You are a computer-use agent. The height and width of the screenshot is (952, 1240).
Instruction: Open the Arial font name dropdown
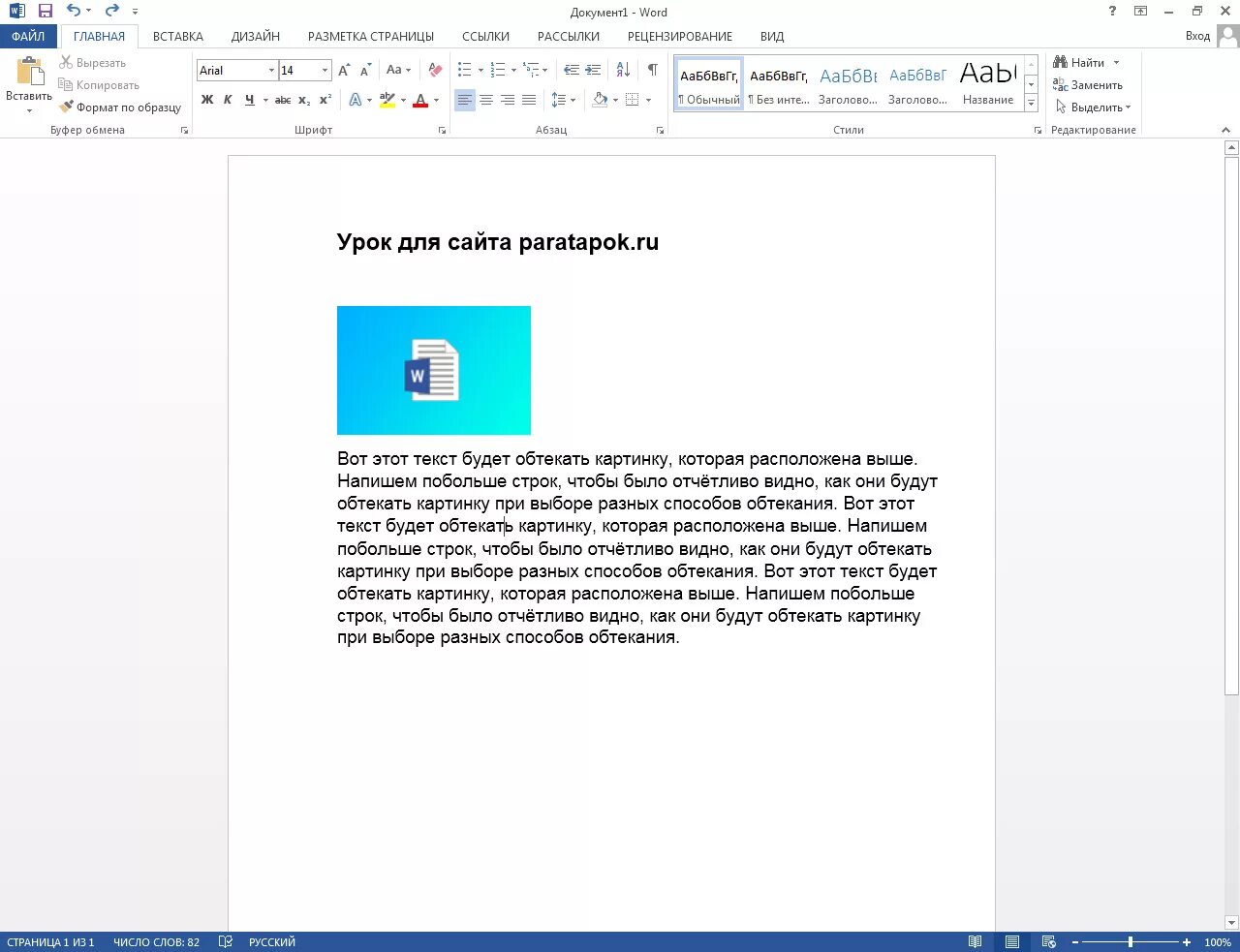click(x=271, y=71)
